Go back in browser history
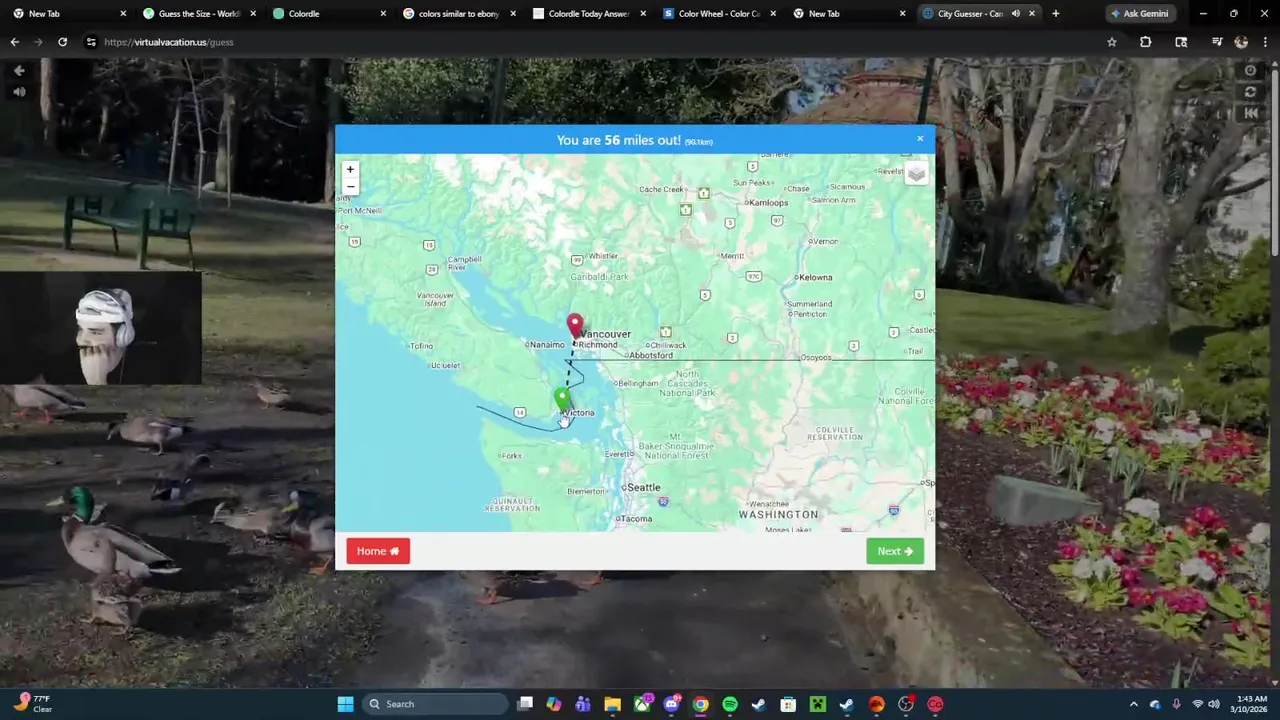The image size is (1280, 720). (x=14, y=42)
